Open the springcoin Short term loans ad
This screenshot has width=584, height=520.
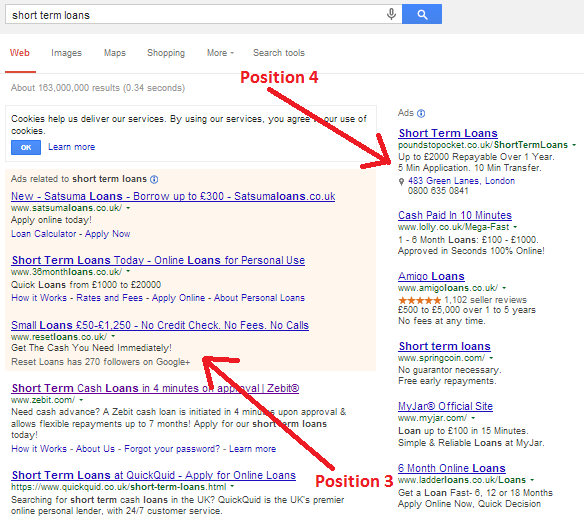pos(444,346)
